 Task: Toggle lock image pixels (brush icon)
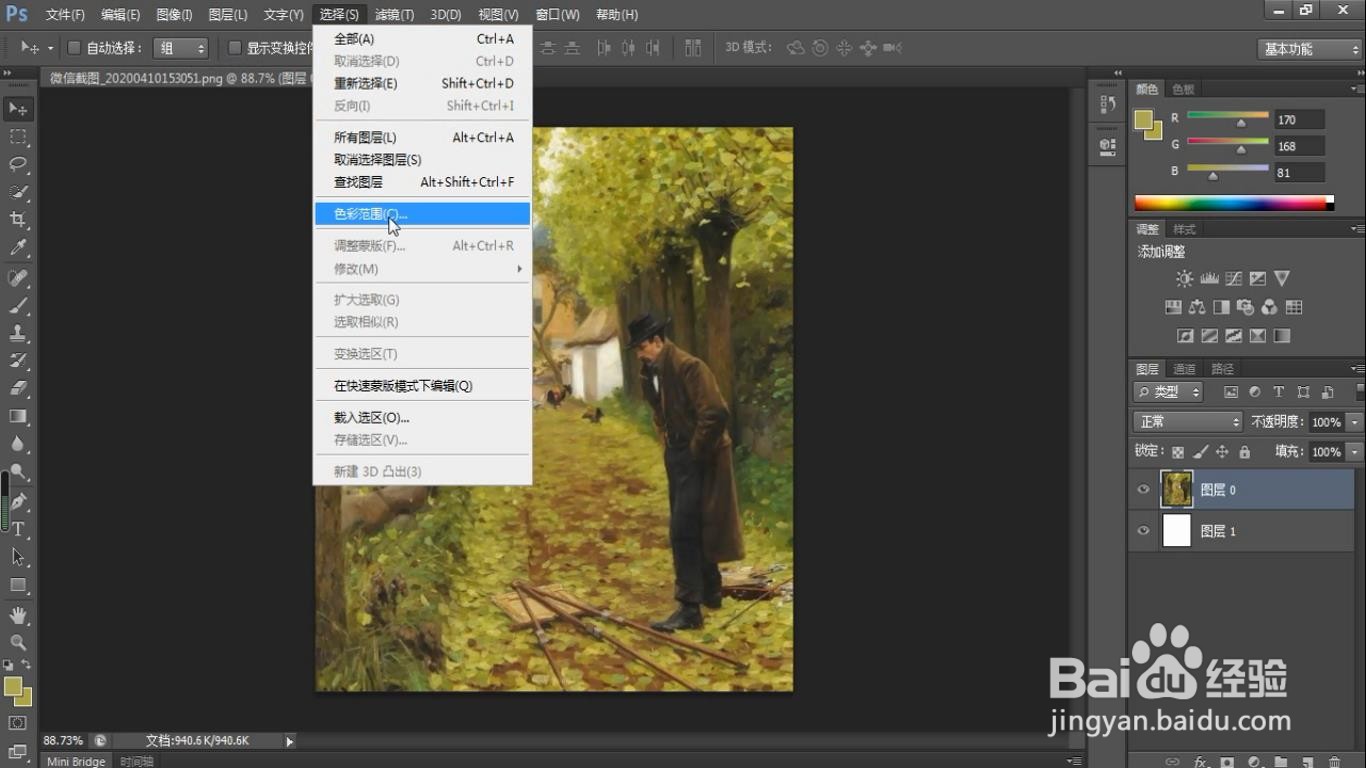click(x=1201, y=452)
